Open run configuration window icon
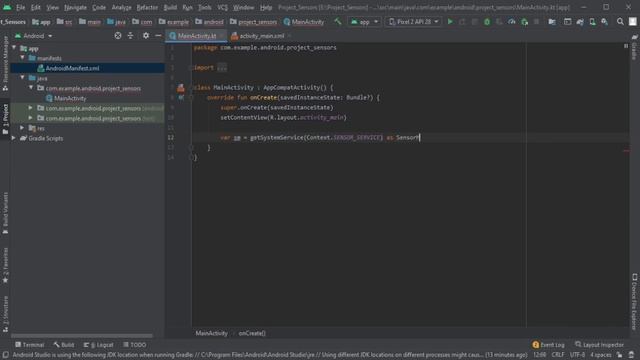Image resolution: width=640 pixels, height=360 pixels. click(x=567, y=22)
